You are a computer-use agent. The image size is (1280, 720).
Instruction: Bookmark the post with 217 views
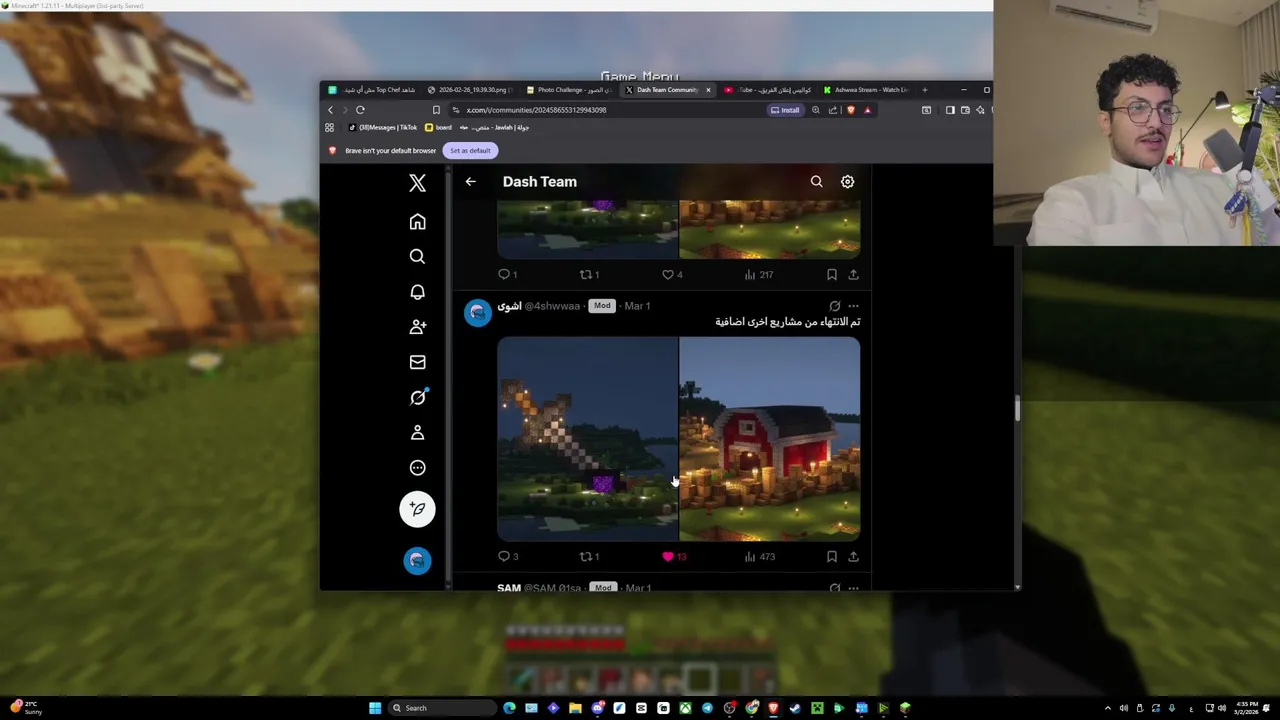pyautogui.click(x=831, y=274)
